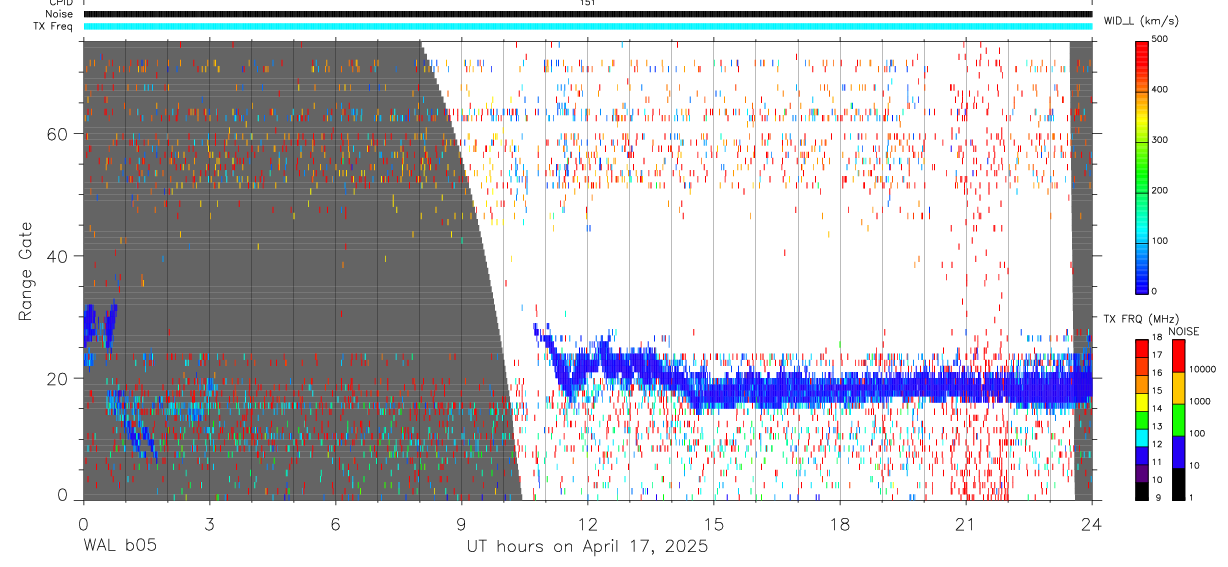Click the '21' hour tick on time axis
Image resolution: width=1228 pixels, height=567 pixels.
tap(965, 523)
